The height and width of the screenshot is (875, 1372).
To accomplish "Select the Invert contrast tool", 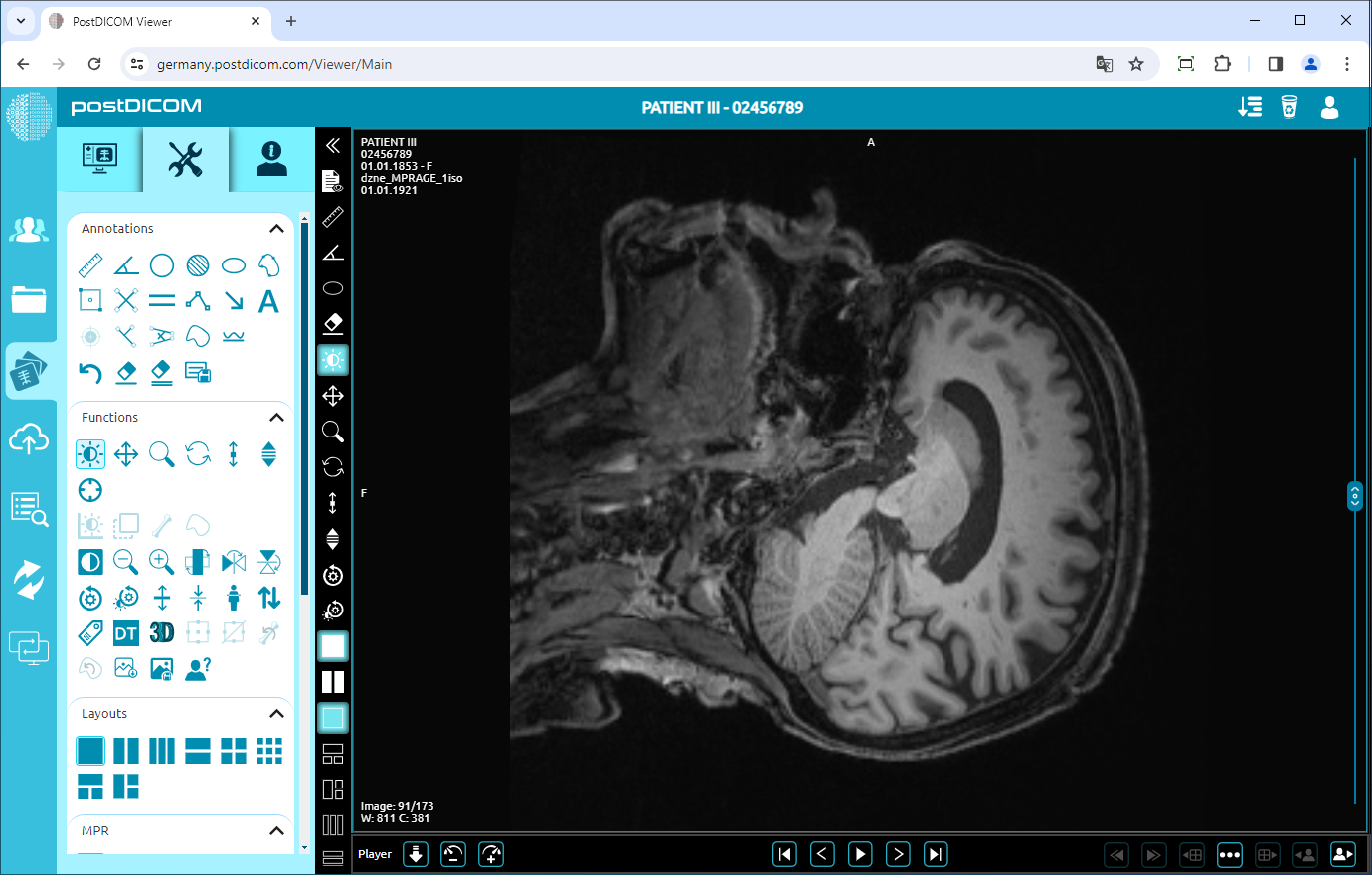I will [89, 561].
